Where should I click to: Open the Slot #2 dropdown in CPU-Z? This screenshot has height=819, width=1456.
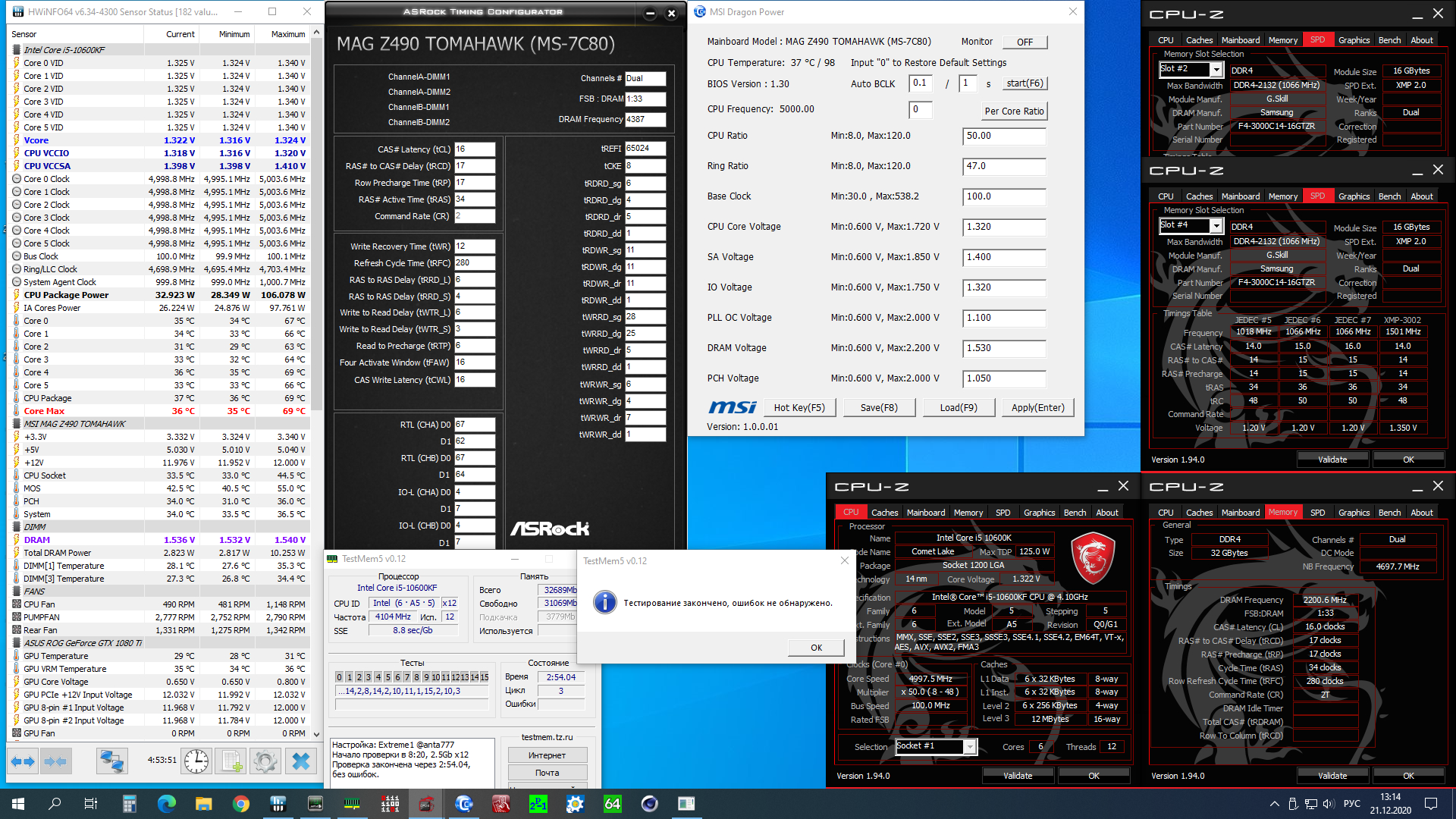(x=1216, y=70)
